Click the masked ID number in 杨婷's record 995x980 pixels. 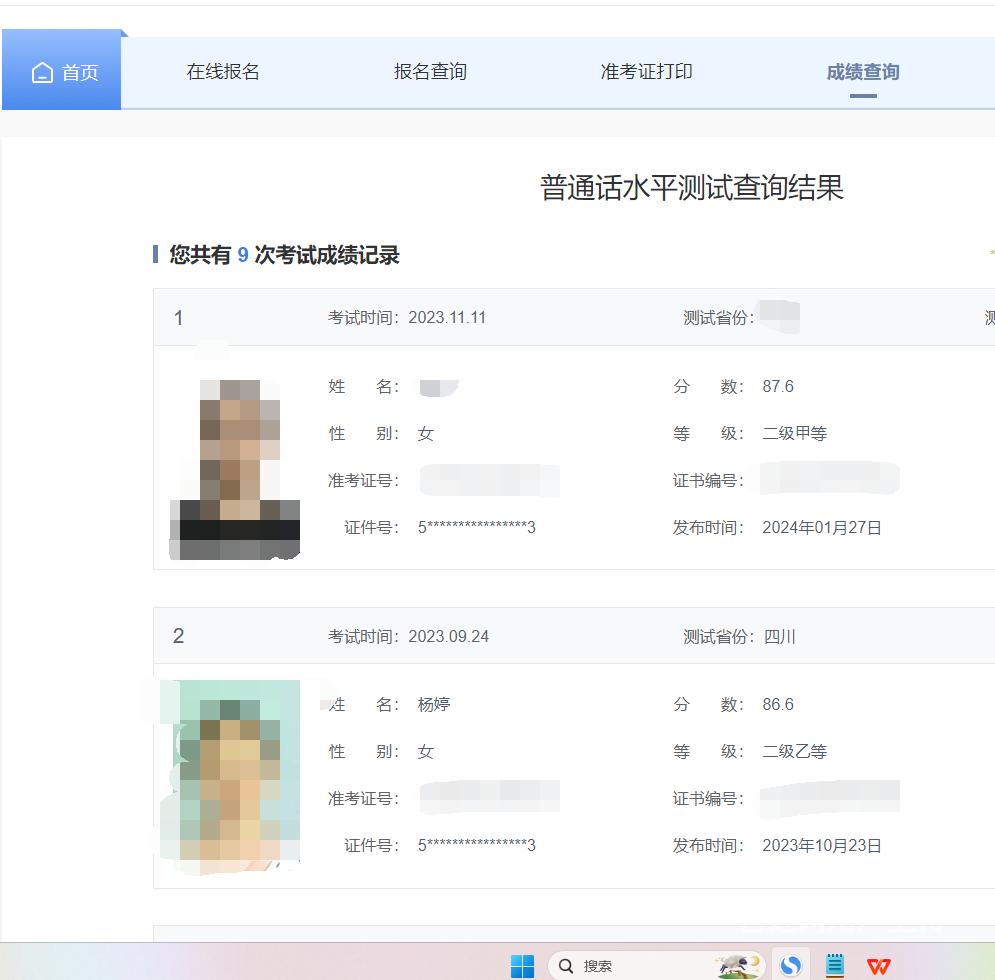pos(477,845)
